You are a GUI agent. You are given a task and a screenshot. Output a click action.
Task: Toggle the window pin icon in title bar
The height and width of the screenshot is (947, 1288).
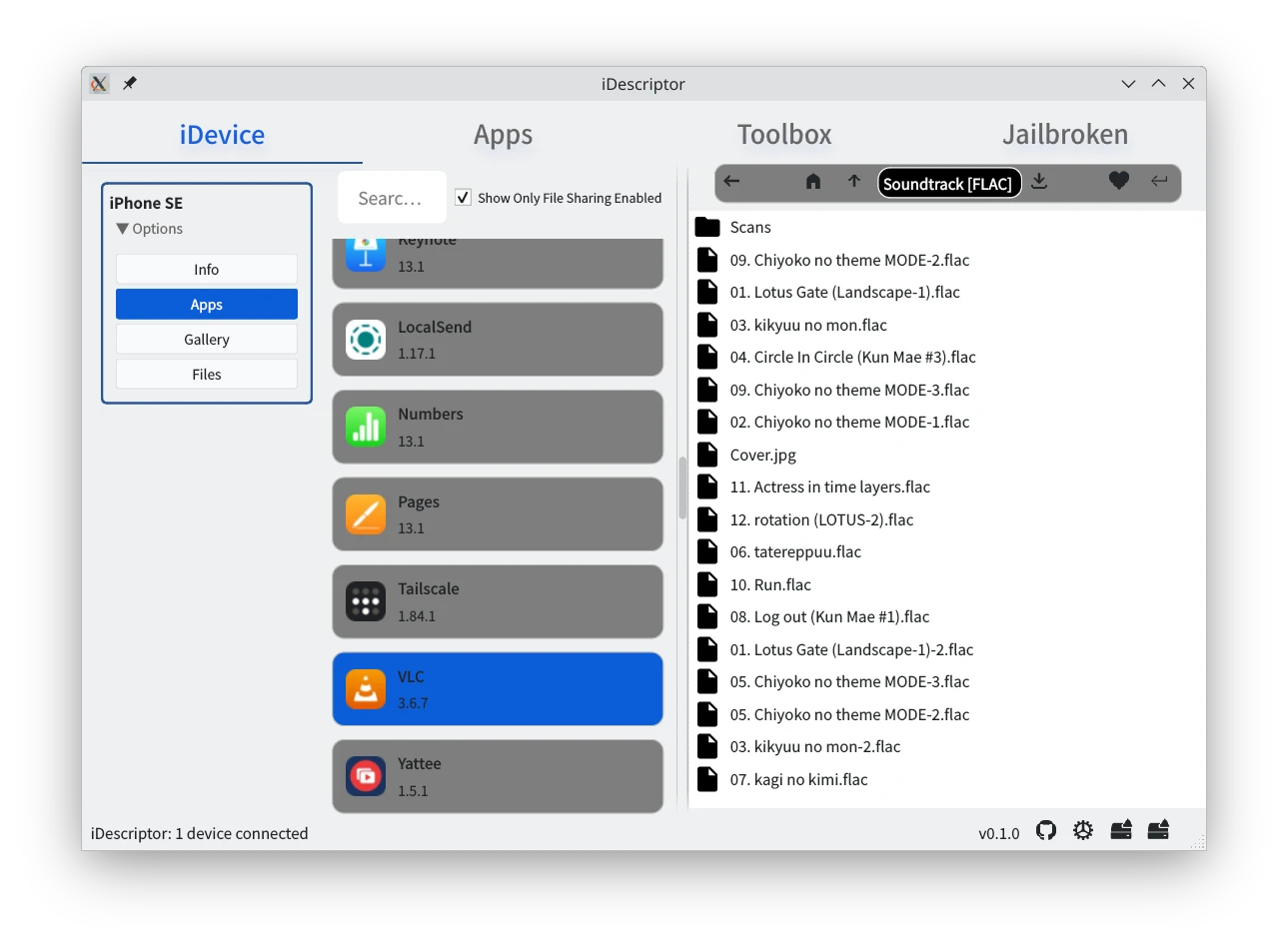pos(130,84)
